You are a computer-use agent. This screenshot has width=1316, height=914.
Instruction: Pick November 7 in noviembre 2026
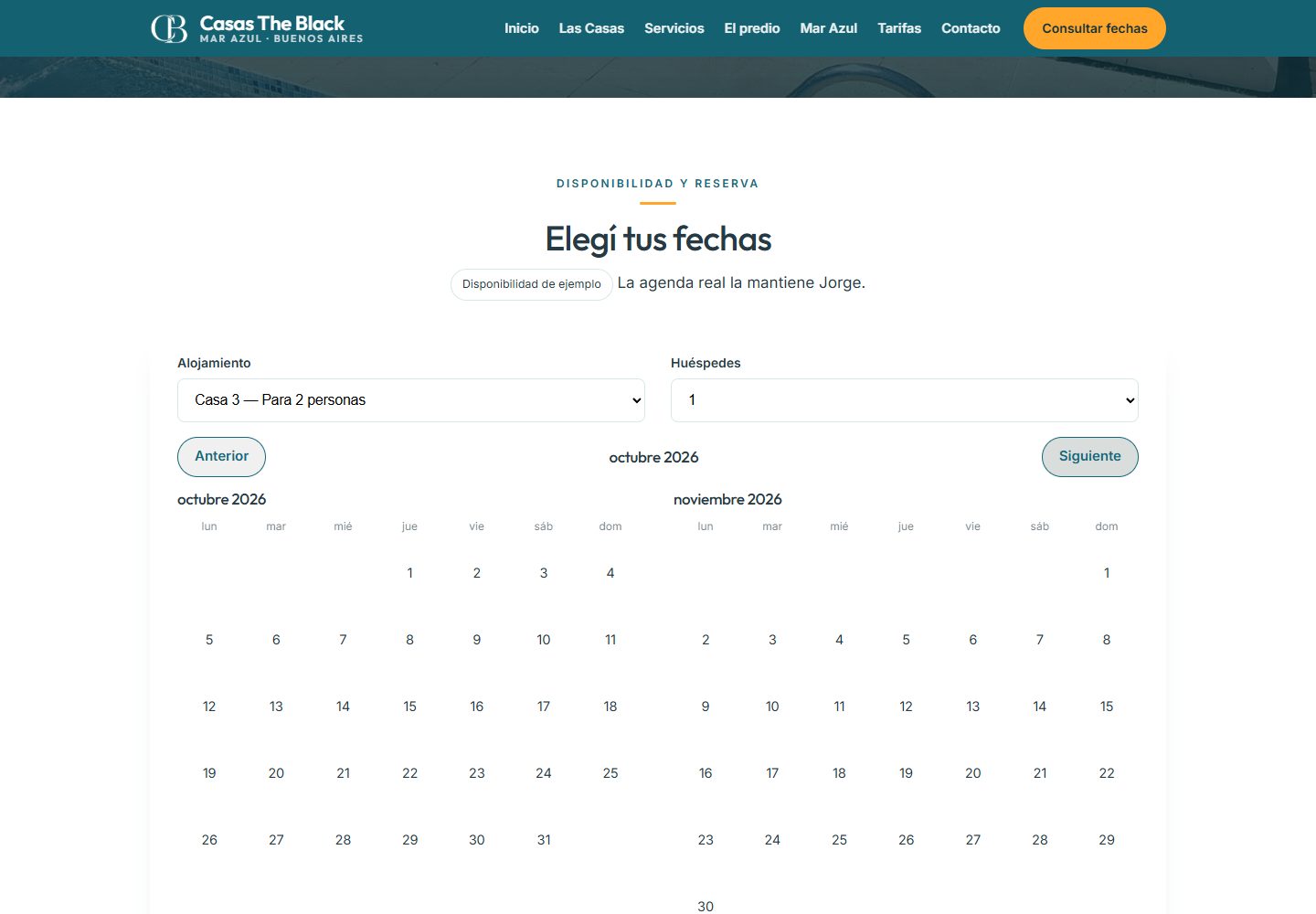pos(1040,640)
